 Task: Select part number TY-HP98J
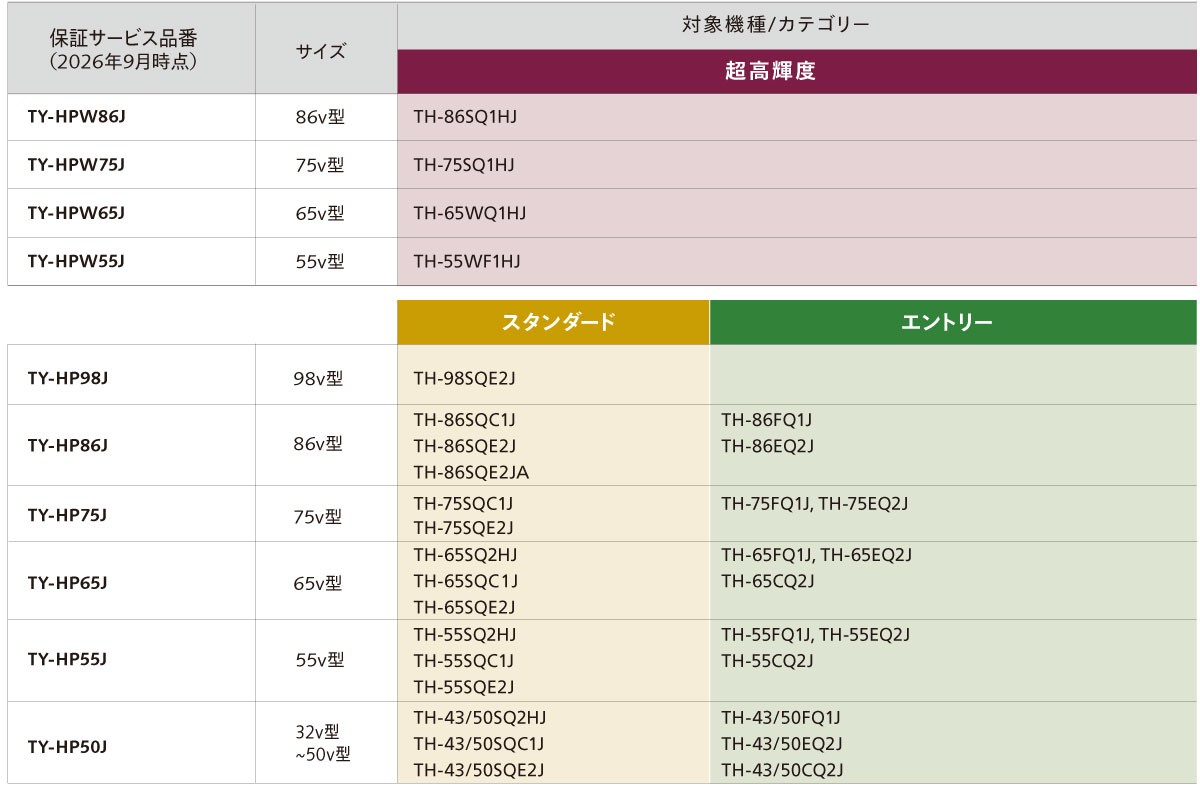67,378
